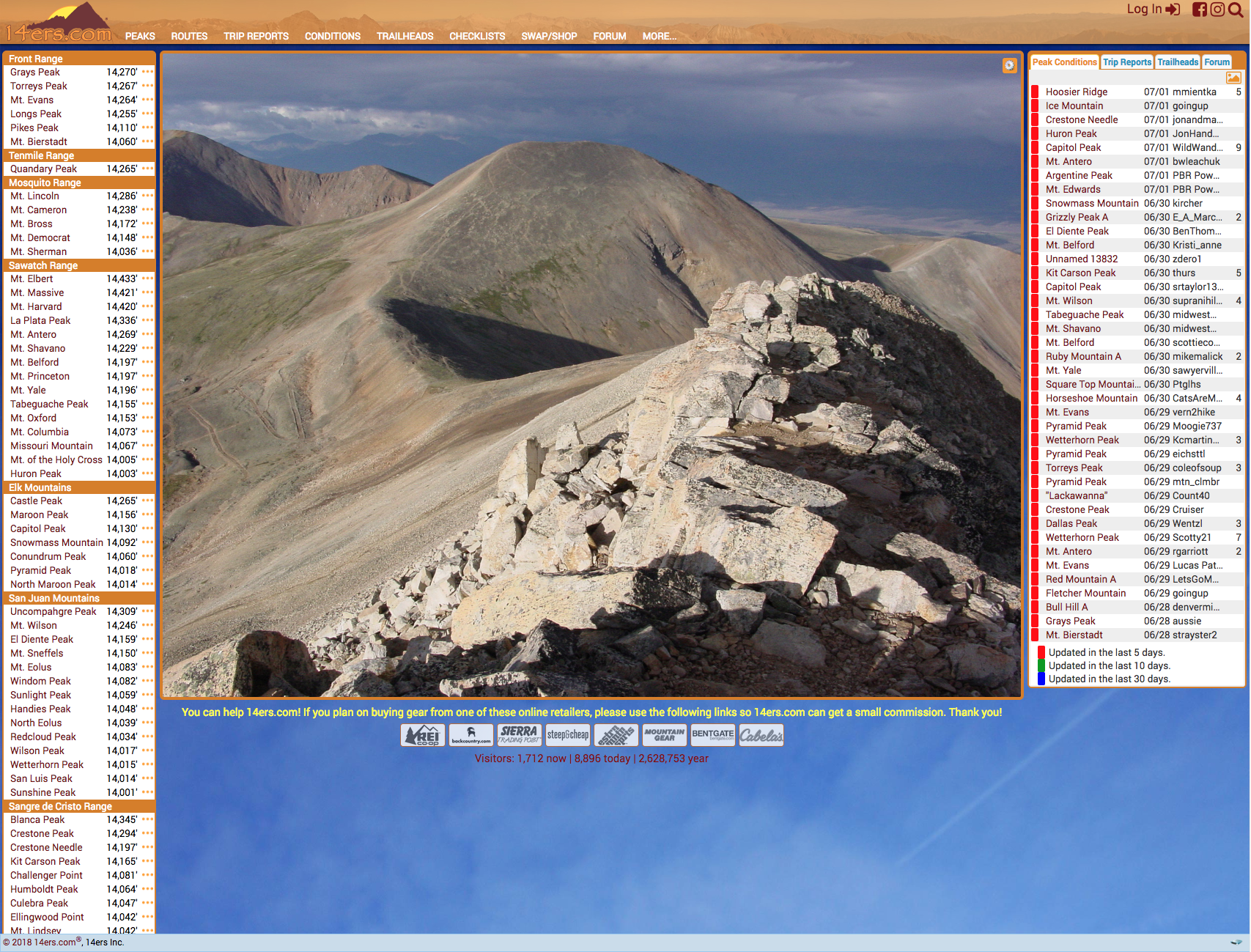Open the photo settings gear icon

pyautogui.click(x=1009, y=65)
